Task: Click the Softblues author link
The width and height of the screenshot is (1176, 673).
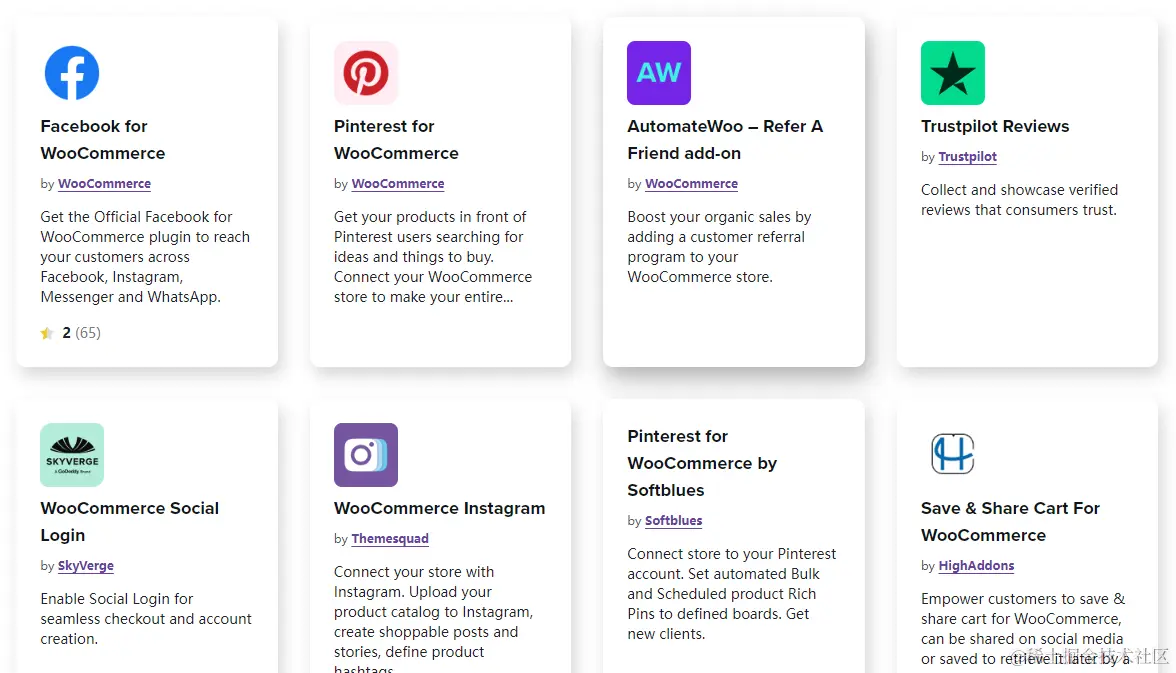Action: click(x=673, y=521)
